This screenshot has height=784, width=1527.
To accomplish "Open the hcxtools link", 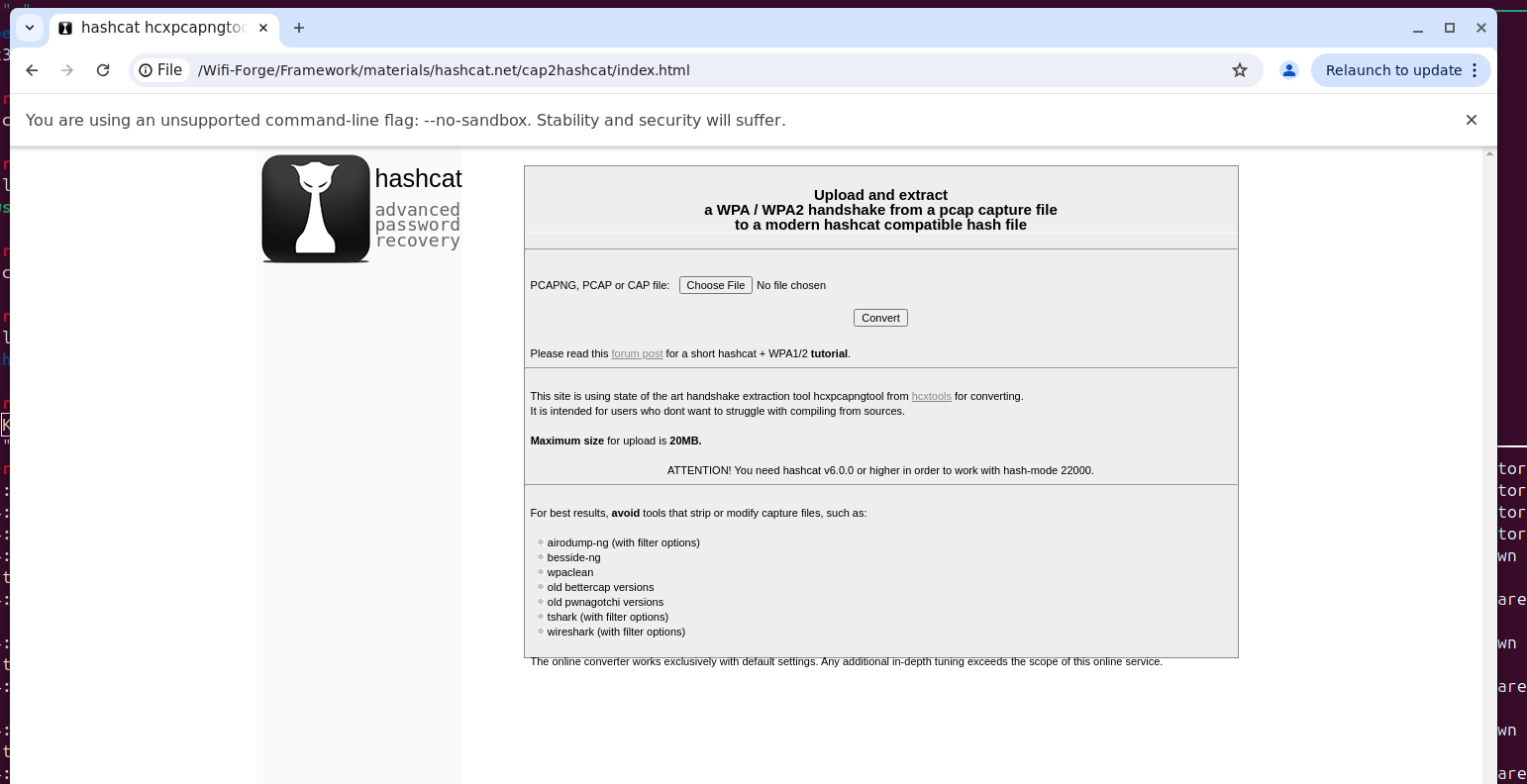I will [931, 396].
